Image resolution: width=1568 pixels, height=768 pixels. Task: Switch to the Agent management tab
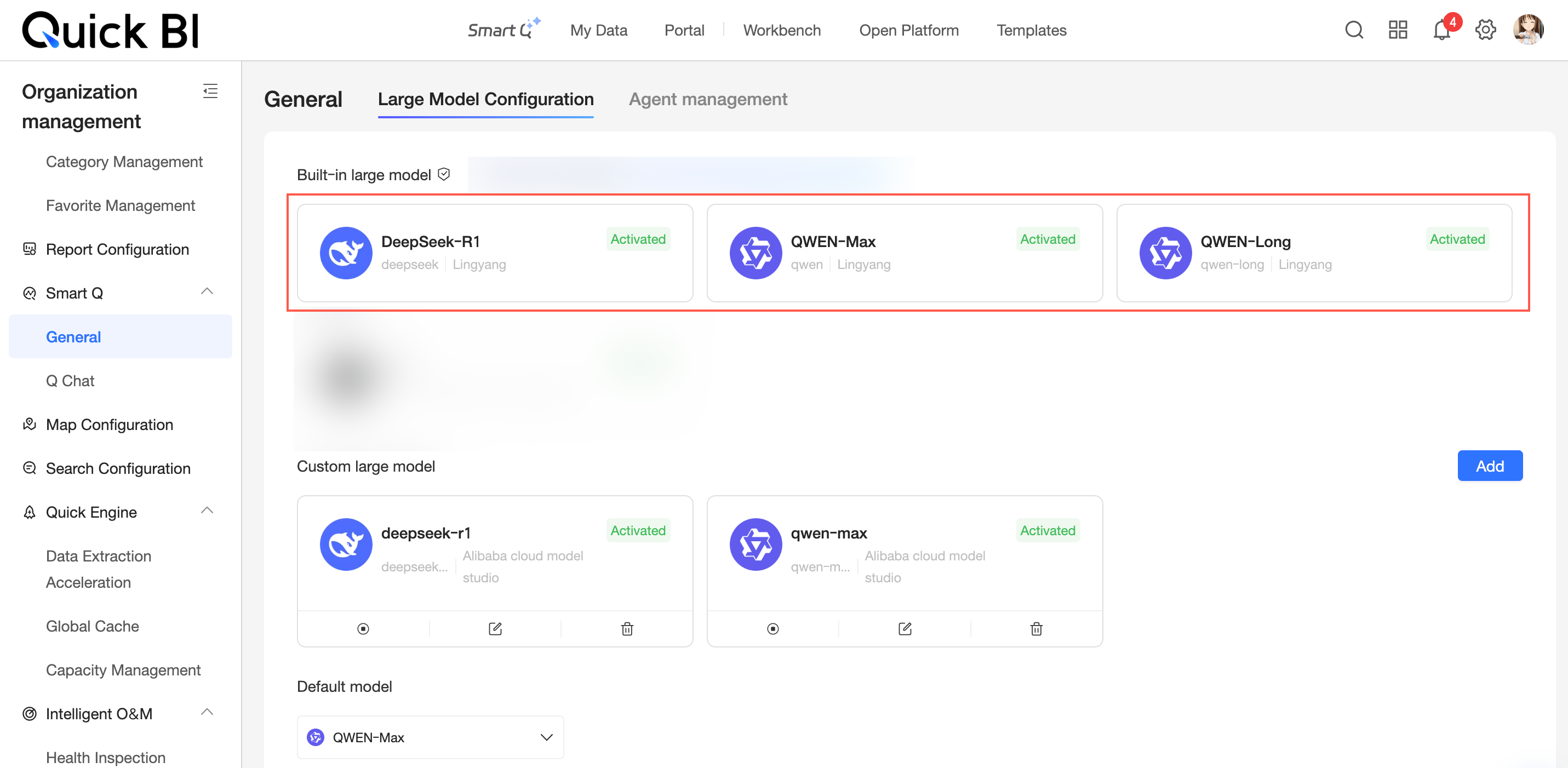coord(707,99)
